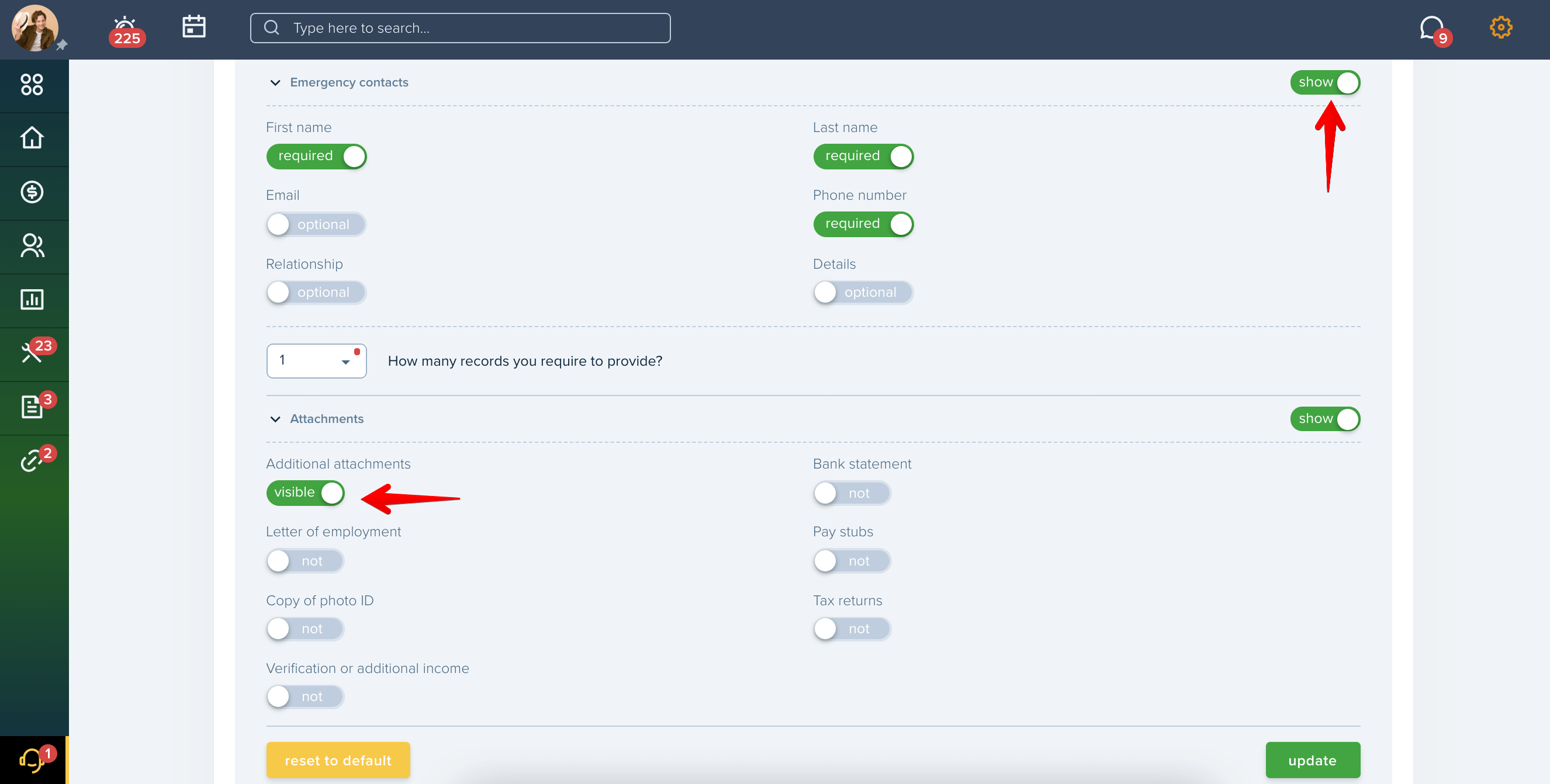
Task: Focus the search input field
Action: click(461, 27)
